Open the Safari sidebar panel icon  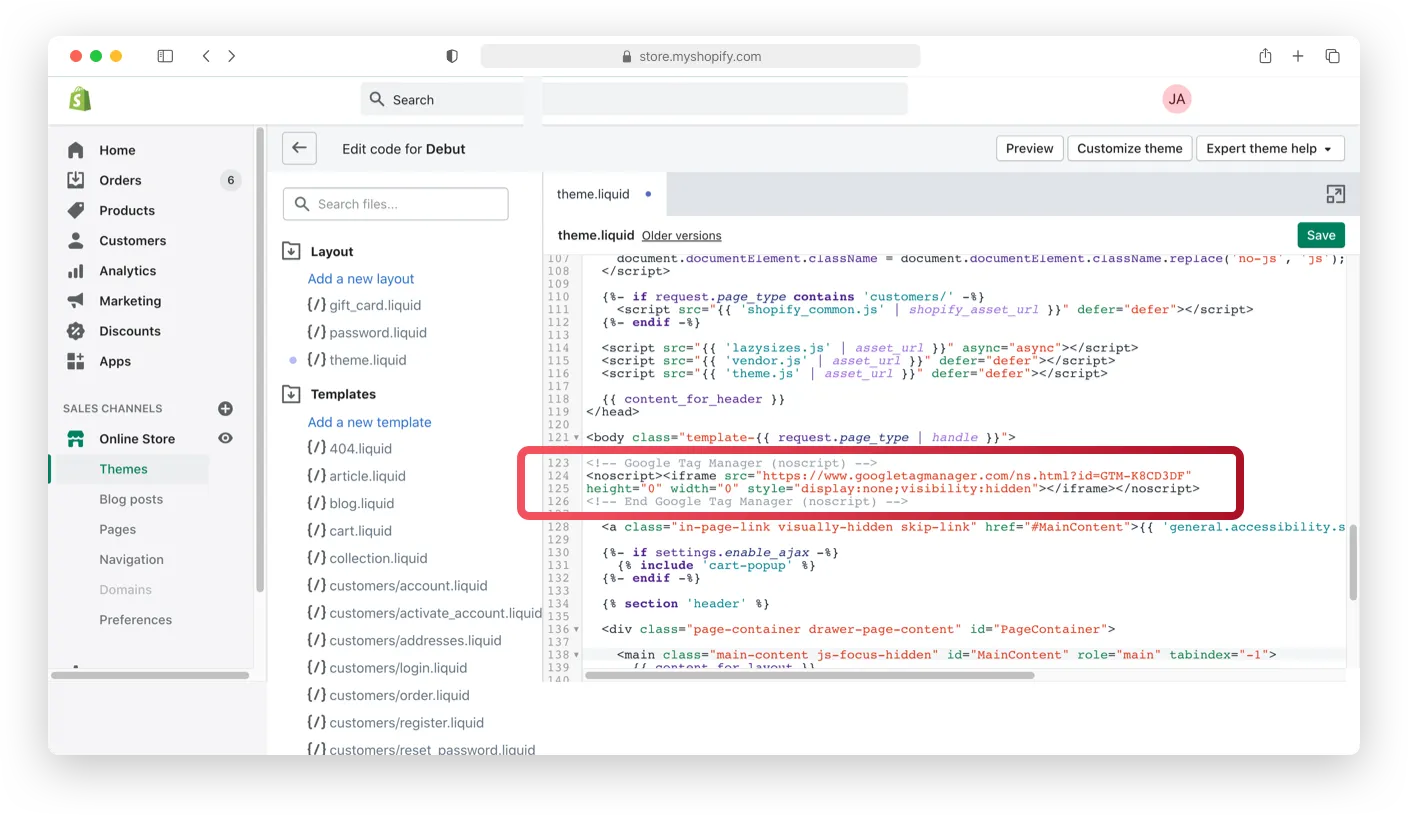click(x=166, y=56)
